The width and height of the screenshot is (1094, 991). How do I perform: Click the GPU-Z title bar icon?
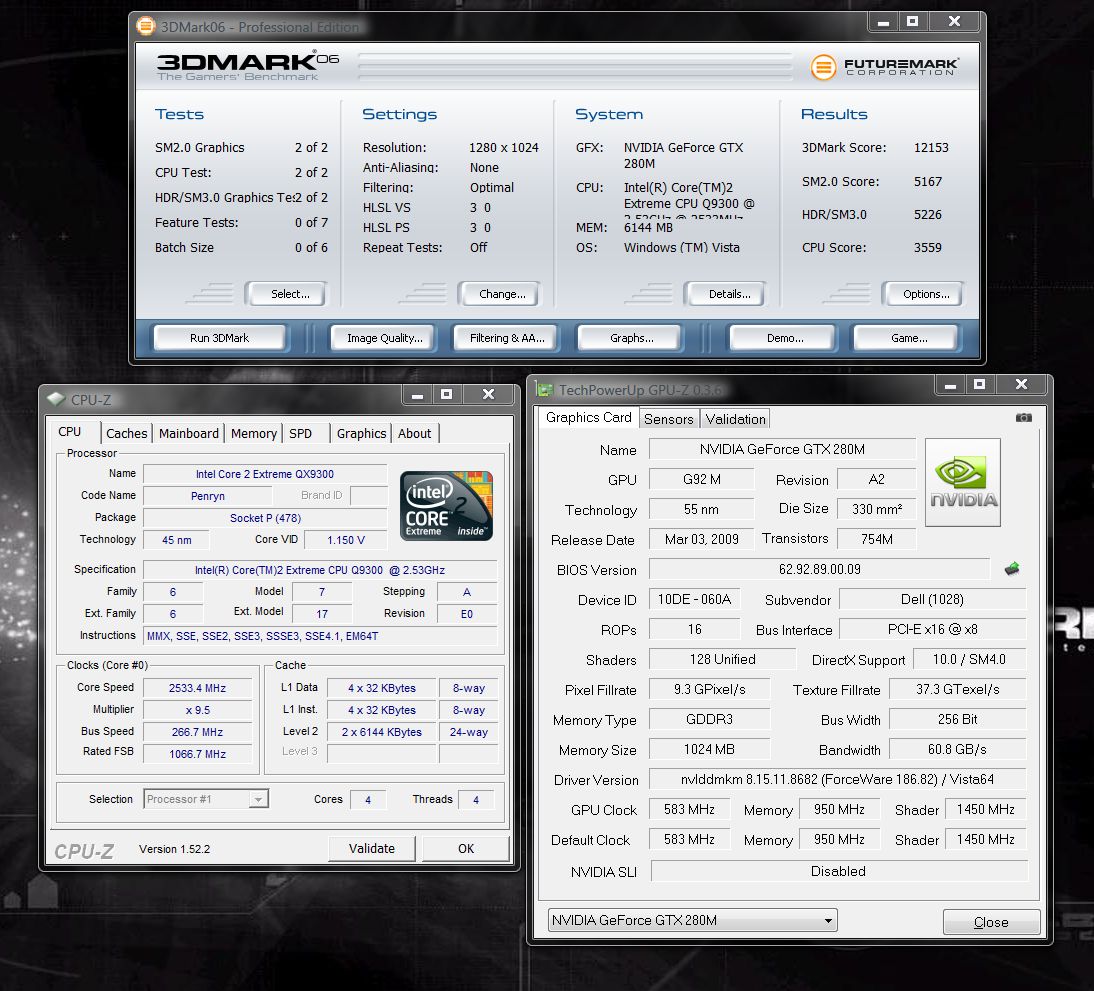(545, 389)
